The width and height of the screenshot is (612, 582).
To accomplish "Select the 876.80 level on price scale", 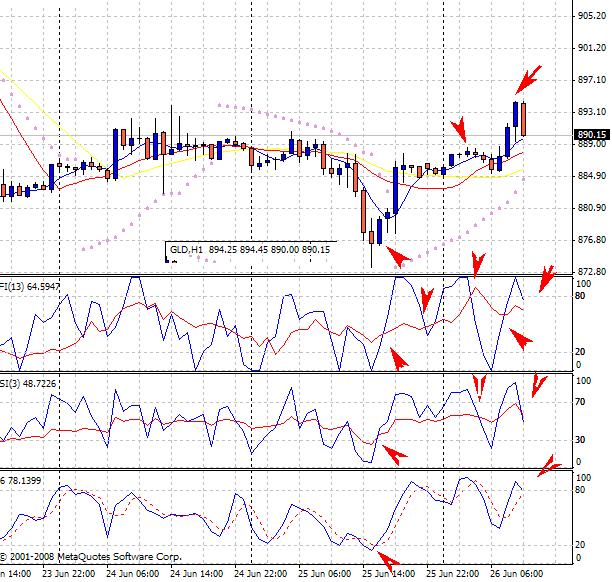I will (x=590, y=240).
